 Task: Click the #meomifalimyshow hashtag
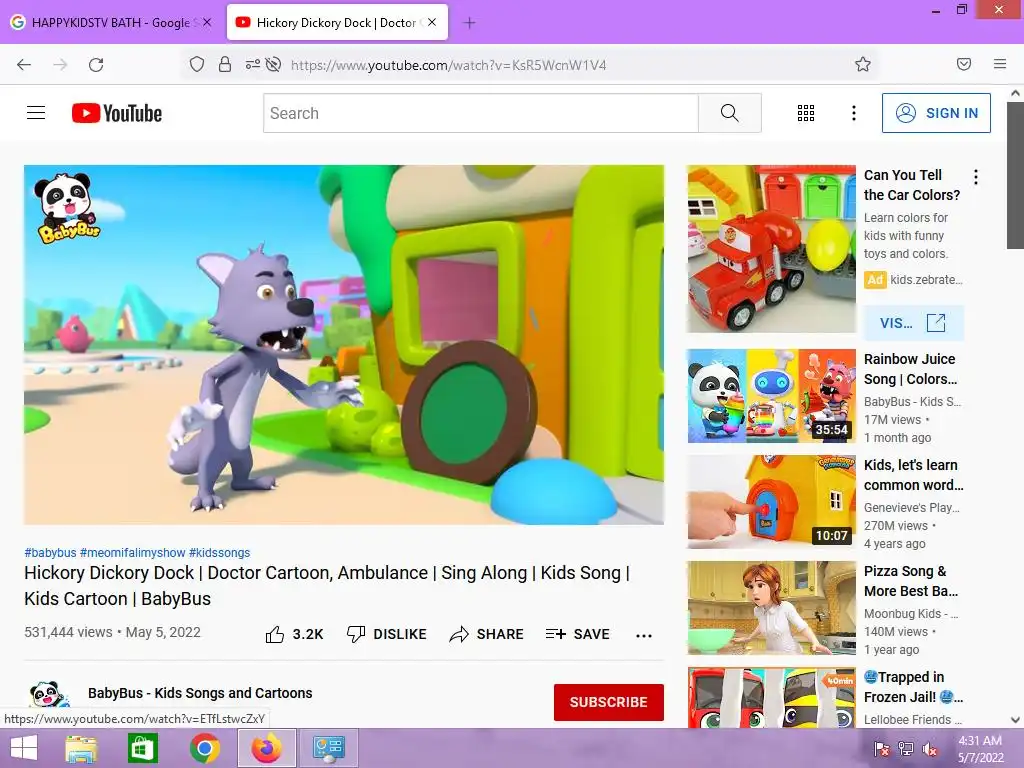(133, 552)
